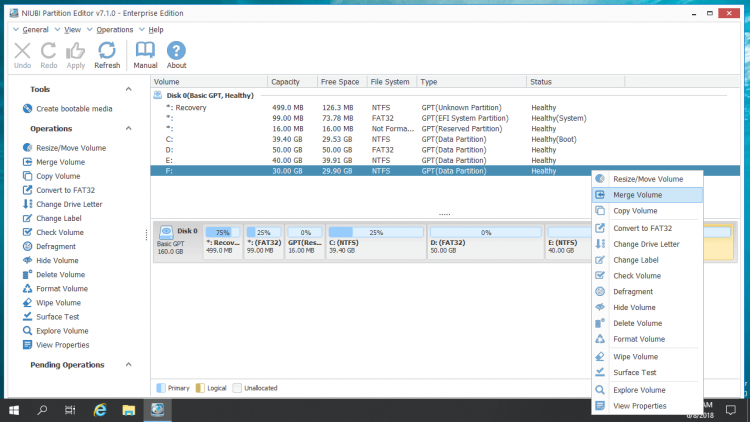
Task: Sort by the Capacity column header
Action: tap(292, 82)
